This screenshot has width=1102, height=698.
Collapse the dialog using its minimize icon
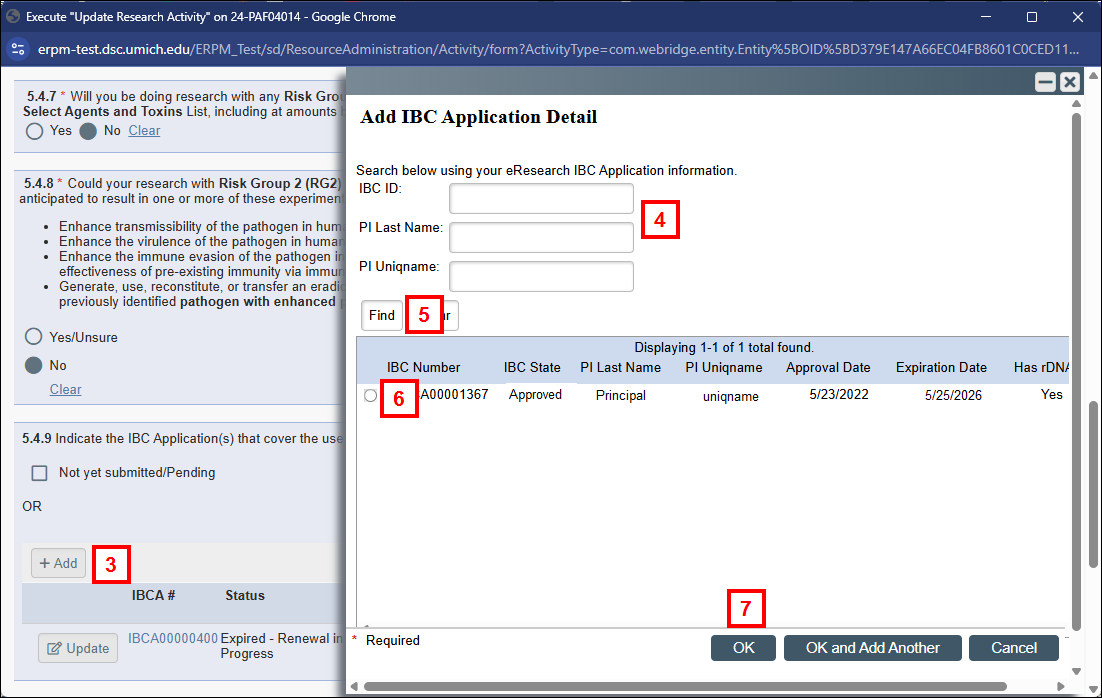pos(1044,82)
